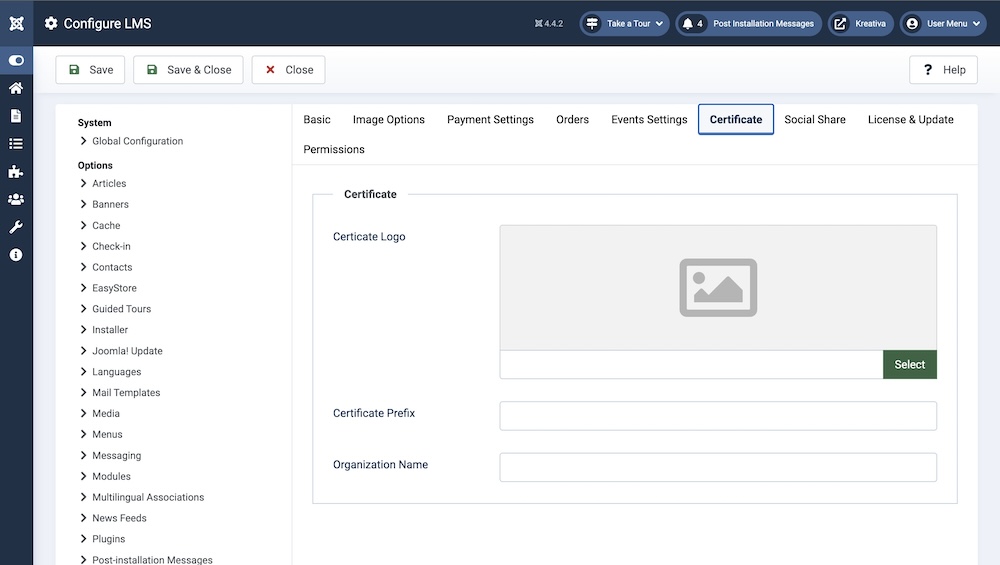The image size is (1000, 565).
Task: Open Post Installation Messages notifications
Action: (x=749, y=24)
